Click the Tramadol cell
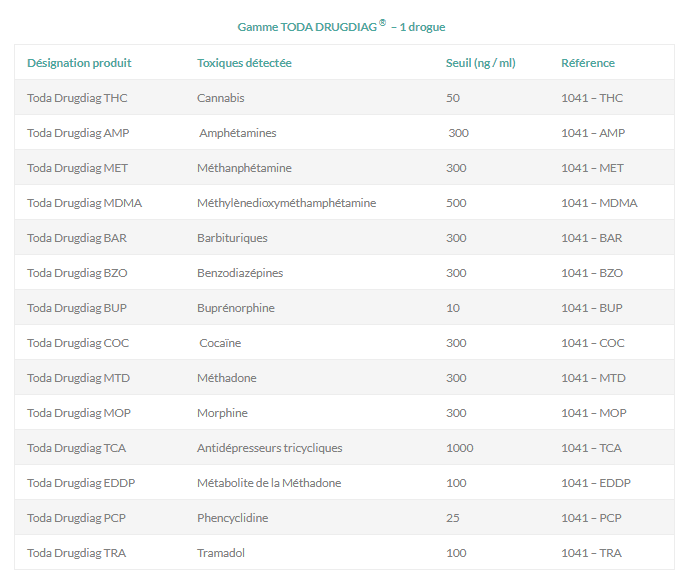The image size is (690, 583). click(221, 553)
